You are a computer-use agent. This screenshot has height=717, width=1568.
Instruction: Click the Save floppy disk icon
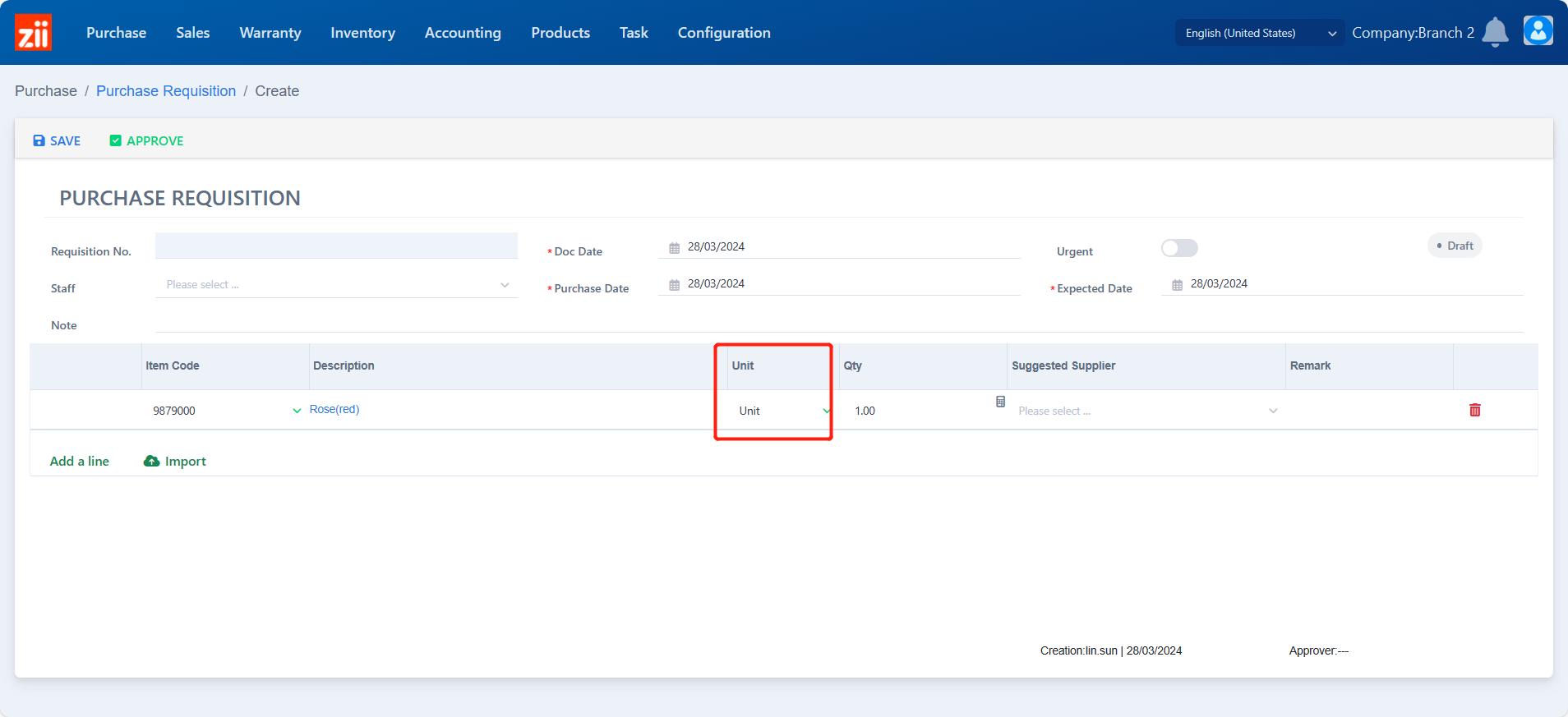click(39, 140)
